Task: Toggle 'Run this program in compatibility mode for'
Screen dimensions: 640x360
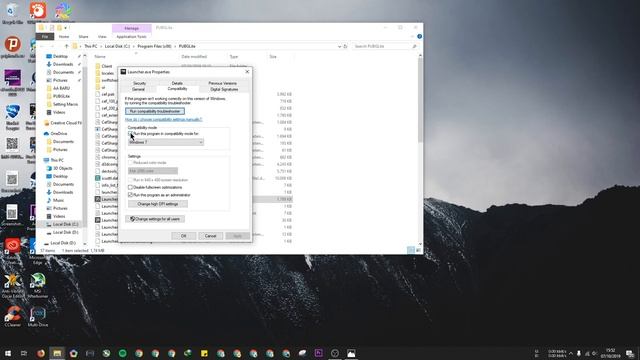Action: [x=131, y=133]
